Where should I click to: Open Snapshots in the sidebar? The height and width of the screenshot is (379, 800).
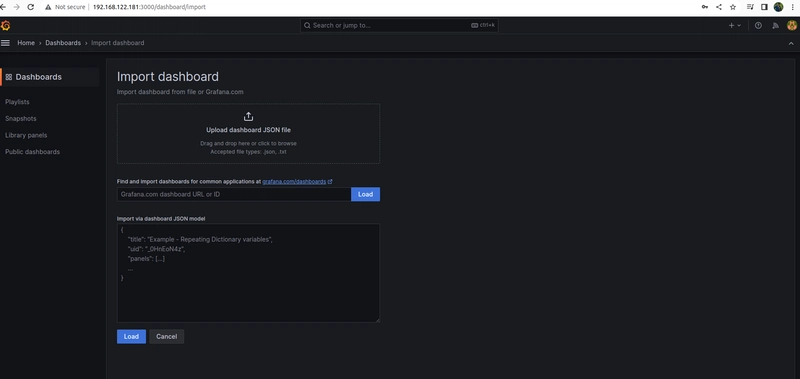[x=21, y=118]
